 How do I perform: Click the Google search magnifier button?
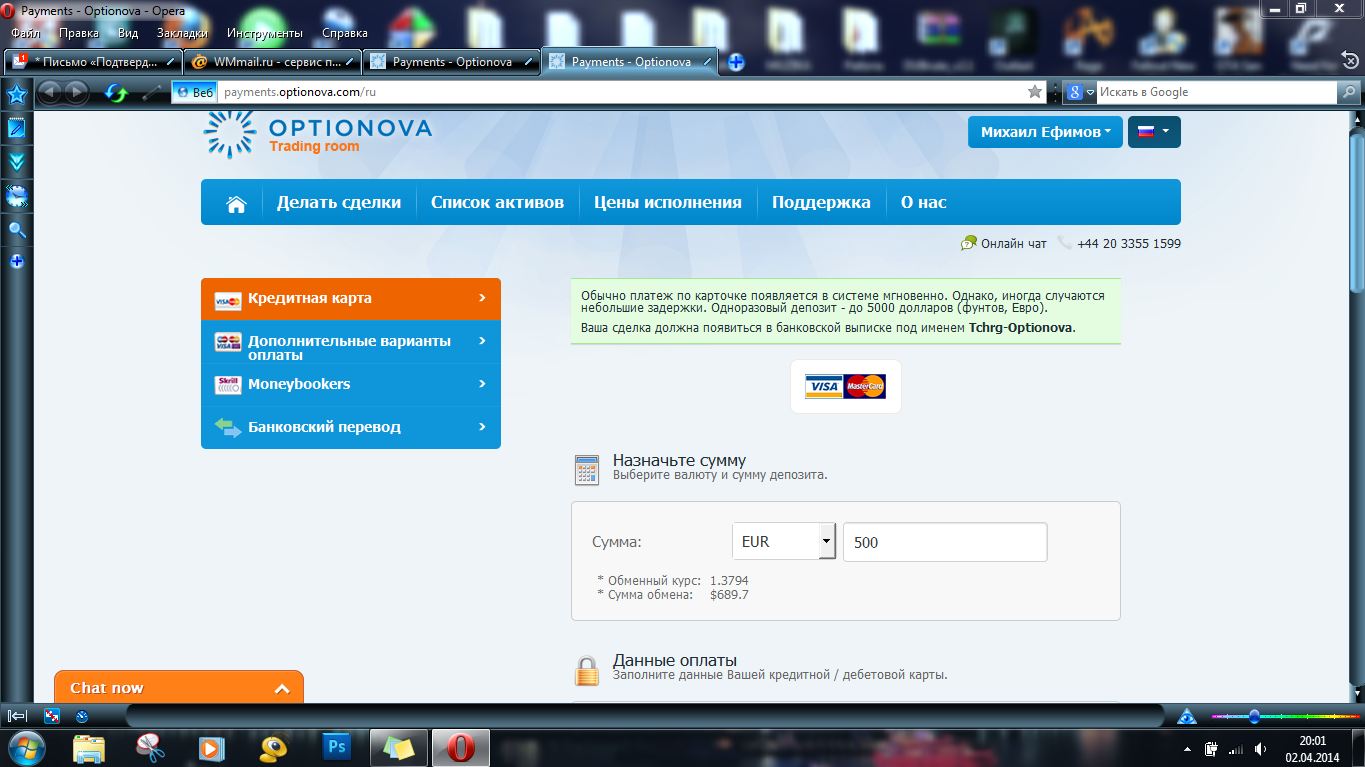pos(1349,92)
